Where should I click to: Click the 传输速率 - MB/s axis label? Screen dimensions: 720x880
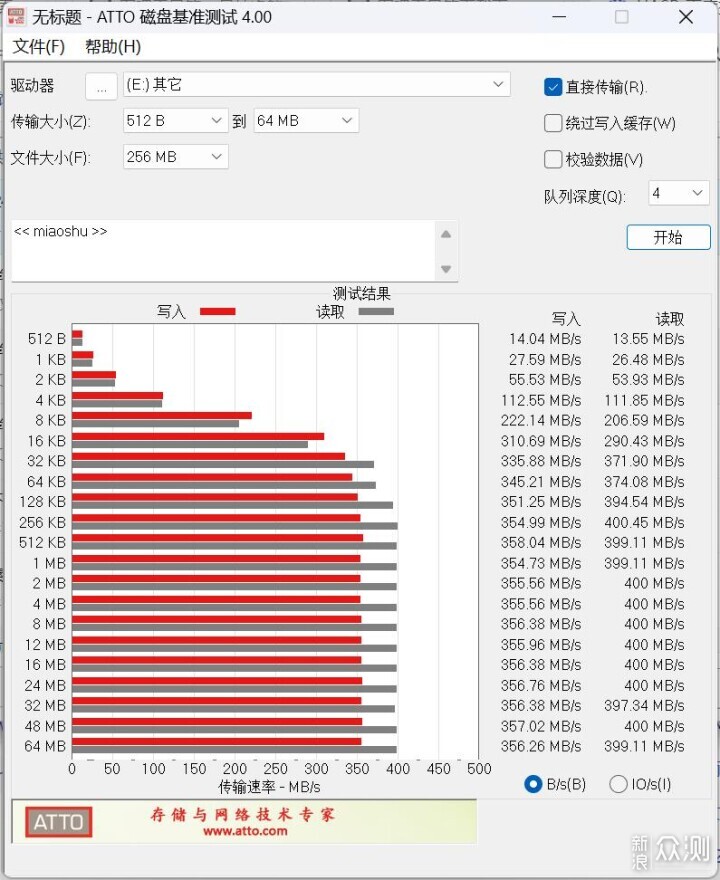269,787
